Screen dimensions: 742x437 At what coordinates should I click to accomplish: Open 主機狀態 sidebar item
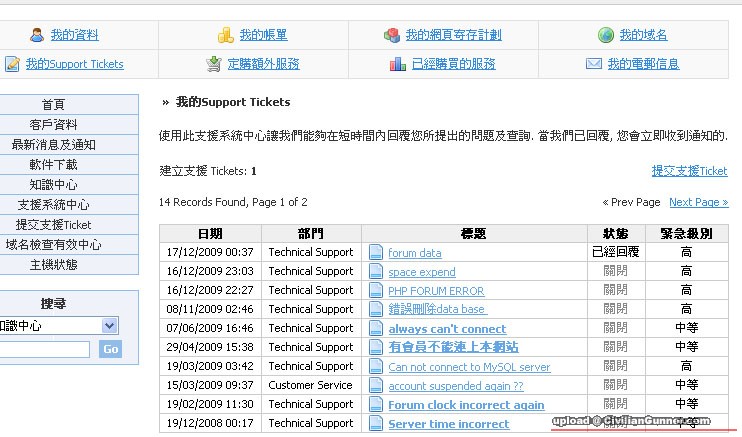point(54,265)
